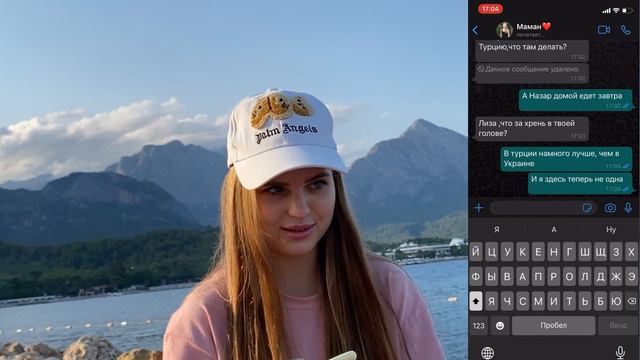Tap the voice message microphone beside camera
Image resolution: width=640 pixels, height=360 pixels.
628,208
